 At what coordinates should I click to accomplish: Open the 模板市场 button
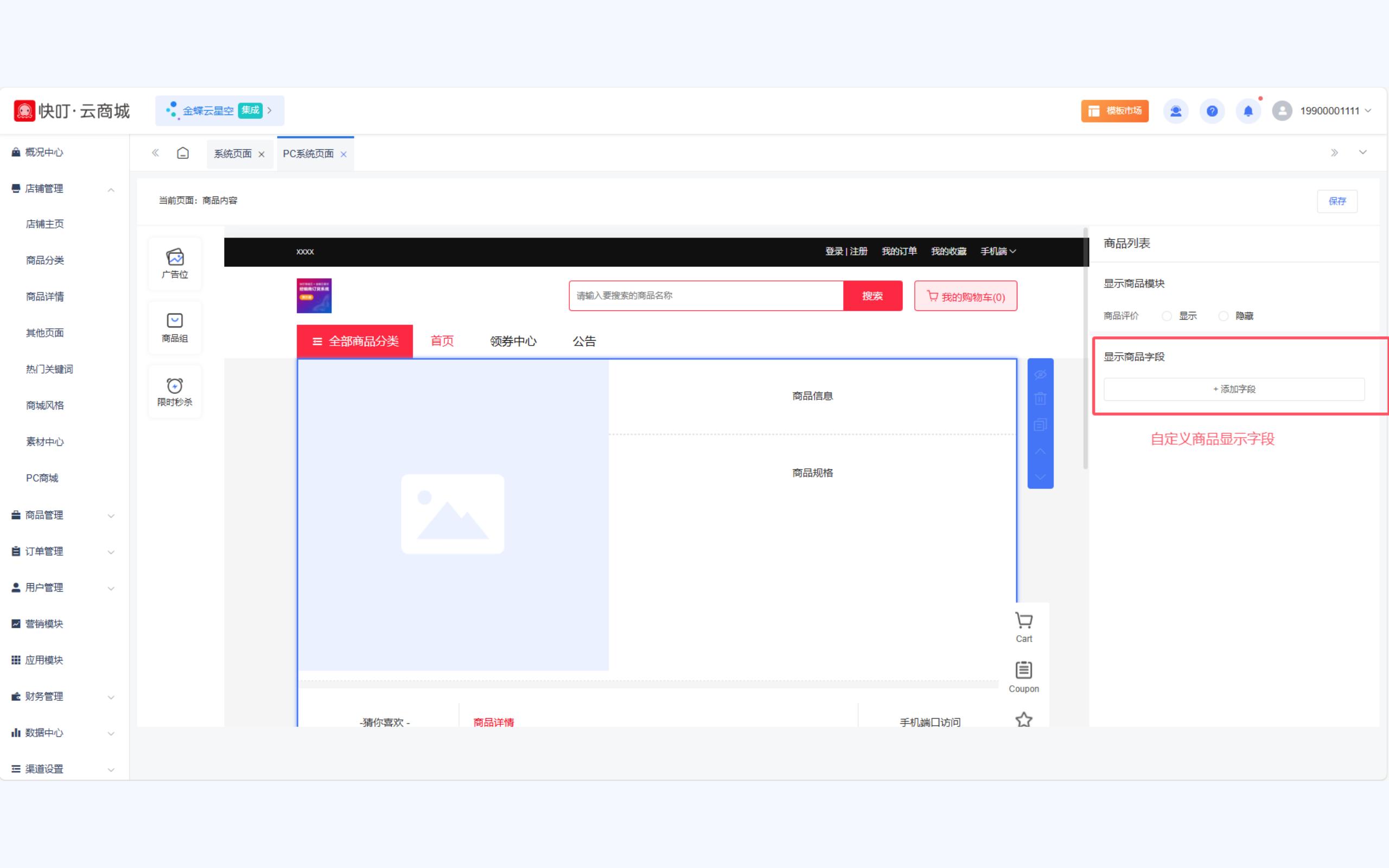(1114, 111)
